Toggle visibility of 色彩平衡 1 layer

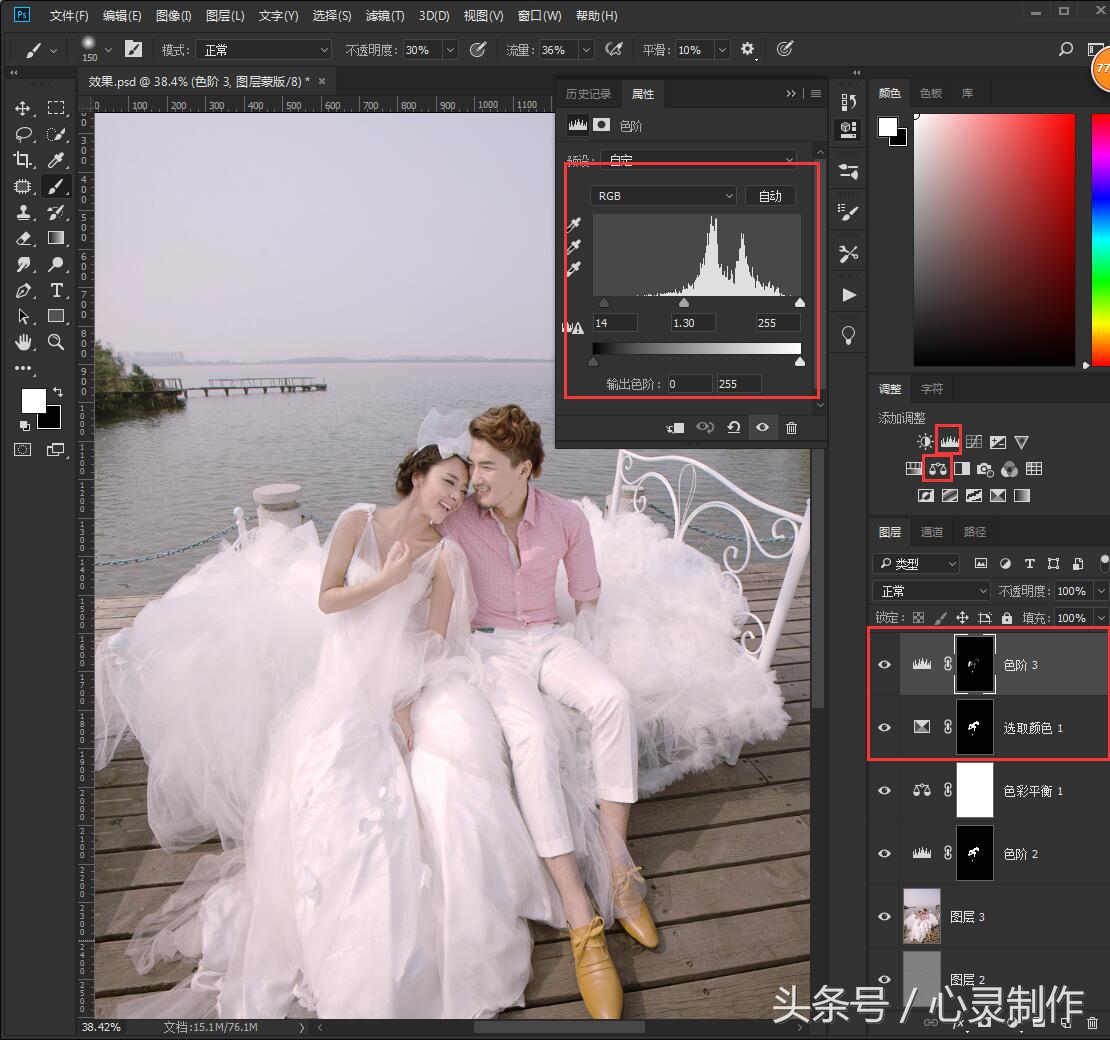[884, 791]
